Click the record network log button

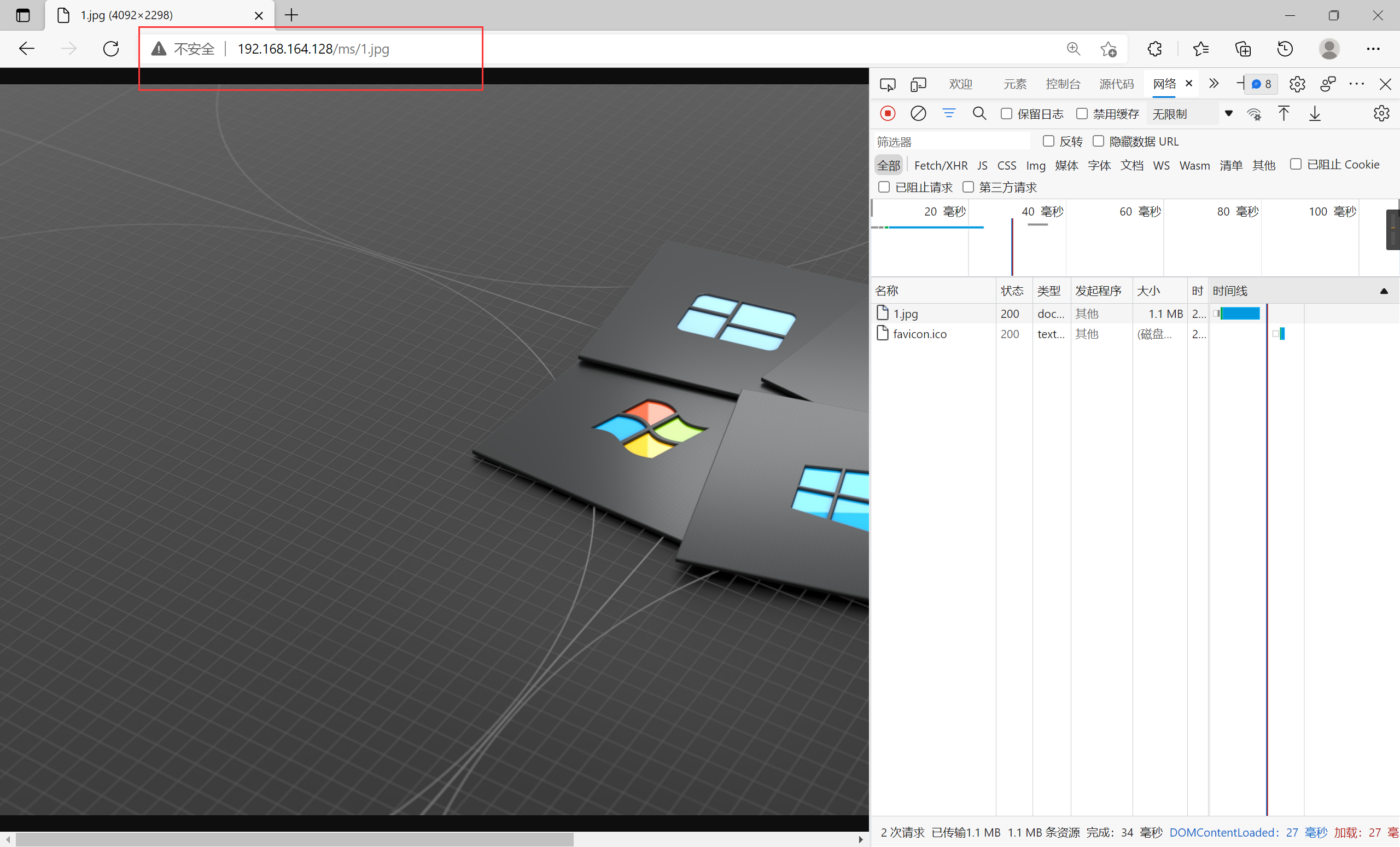888,114
